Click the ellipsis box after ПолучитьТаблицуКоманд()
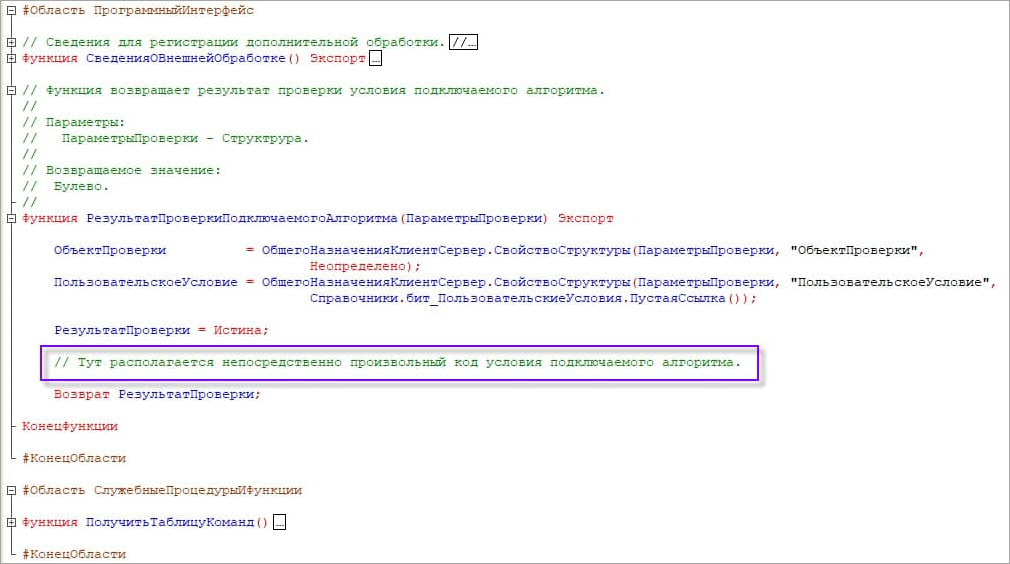This screenshot has height=564, width=1010. (x=279, y=522)
